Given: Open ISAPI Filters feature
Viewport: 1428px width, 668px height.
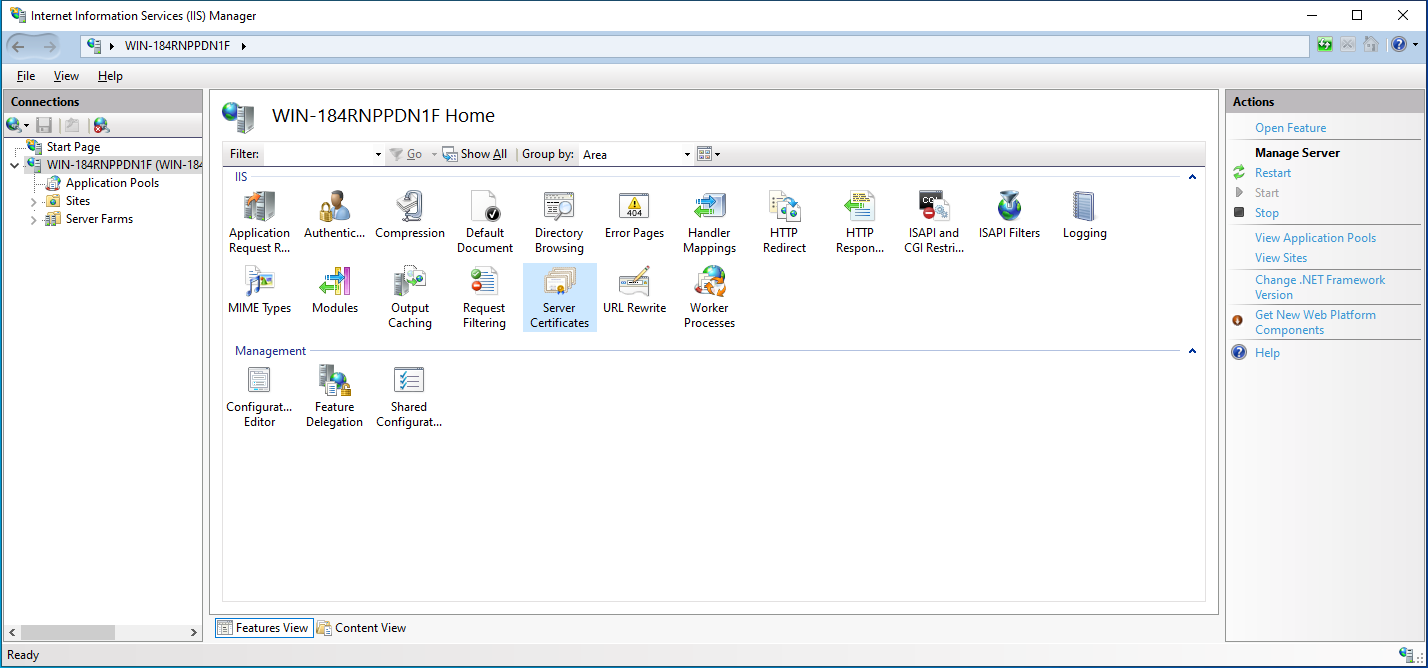Looking at the screenshot, I should pos(1009,215).
